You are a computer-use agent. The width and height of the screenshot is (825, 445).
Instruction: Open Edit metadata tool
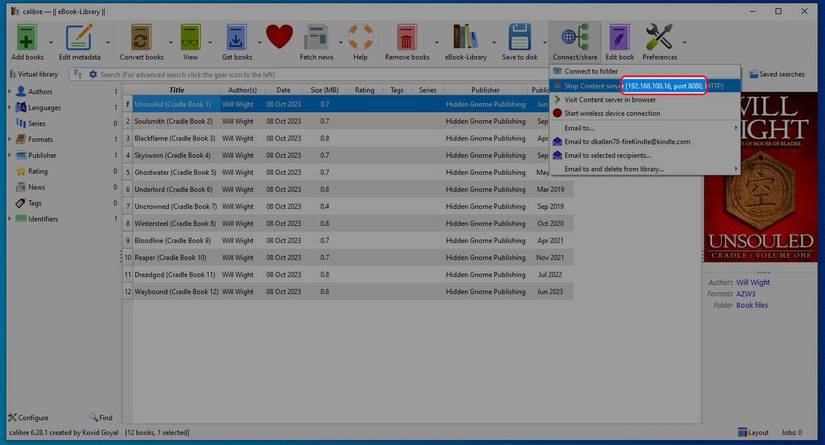[x=79, y=42]
